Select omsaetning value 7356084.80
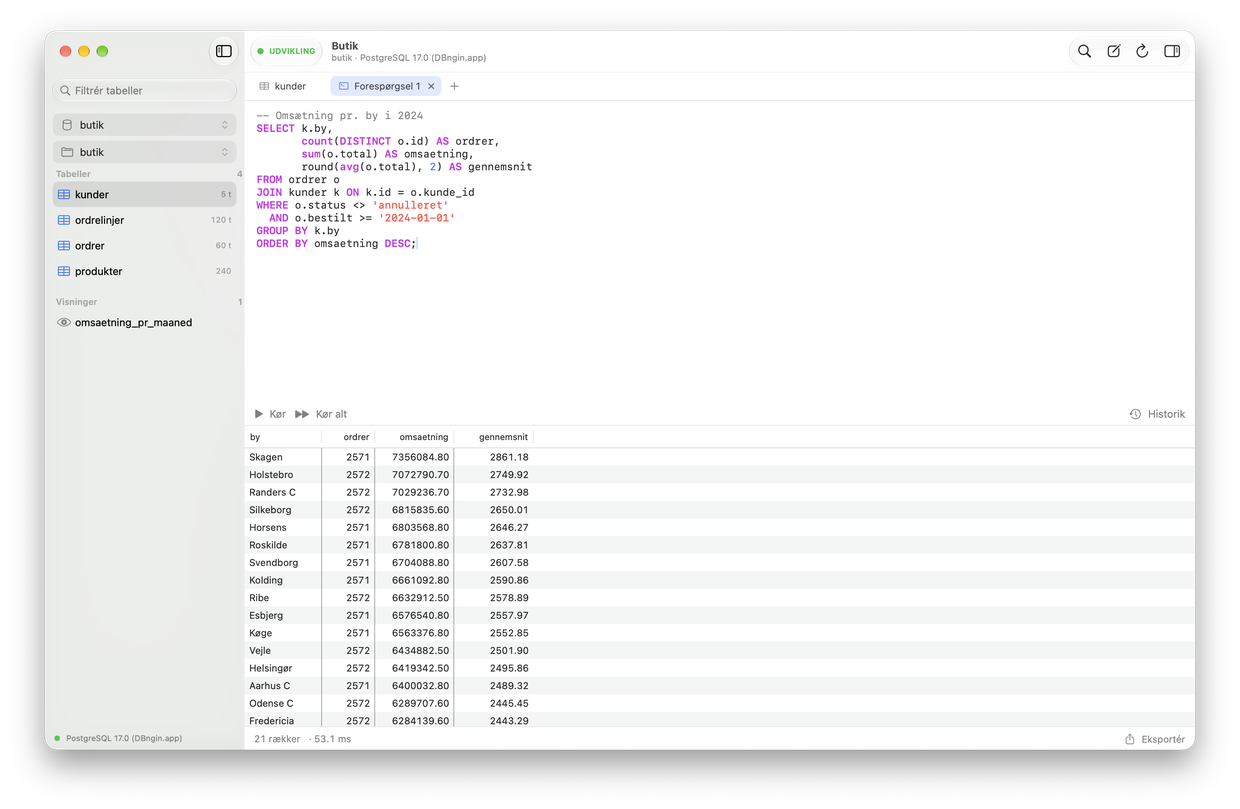Screen dimensions: 1240x809 [x=414, y=457]
